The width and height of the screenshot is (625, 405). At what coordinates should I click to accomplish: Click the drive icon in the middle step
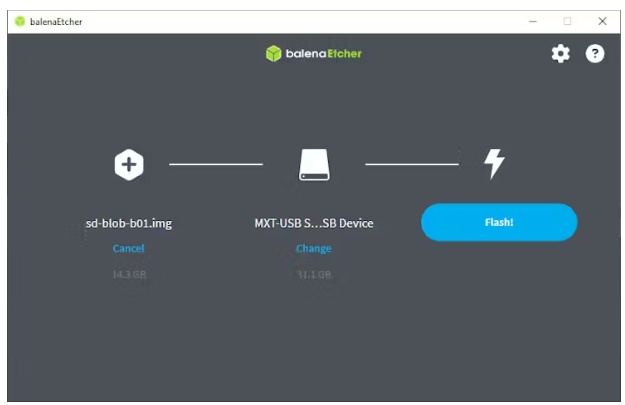[x=314, y=164]
